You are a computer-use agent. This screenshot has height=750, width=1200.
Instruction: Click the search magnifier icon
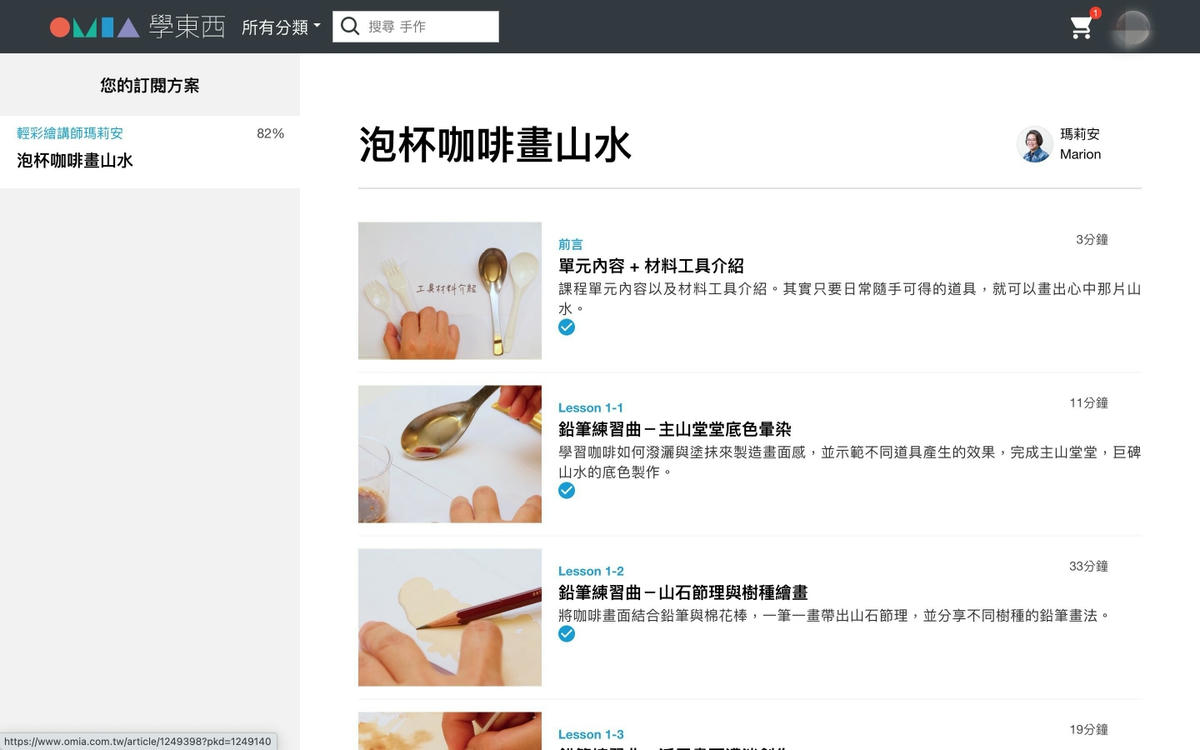point(350,27)
